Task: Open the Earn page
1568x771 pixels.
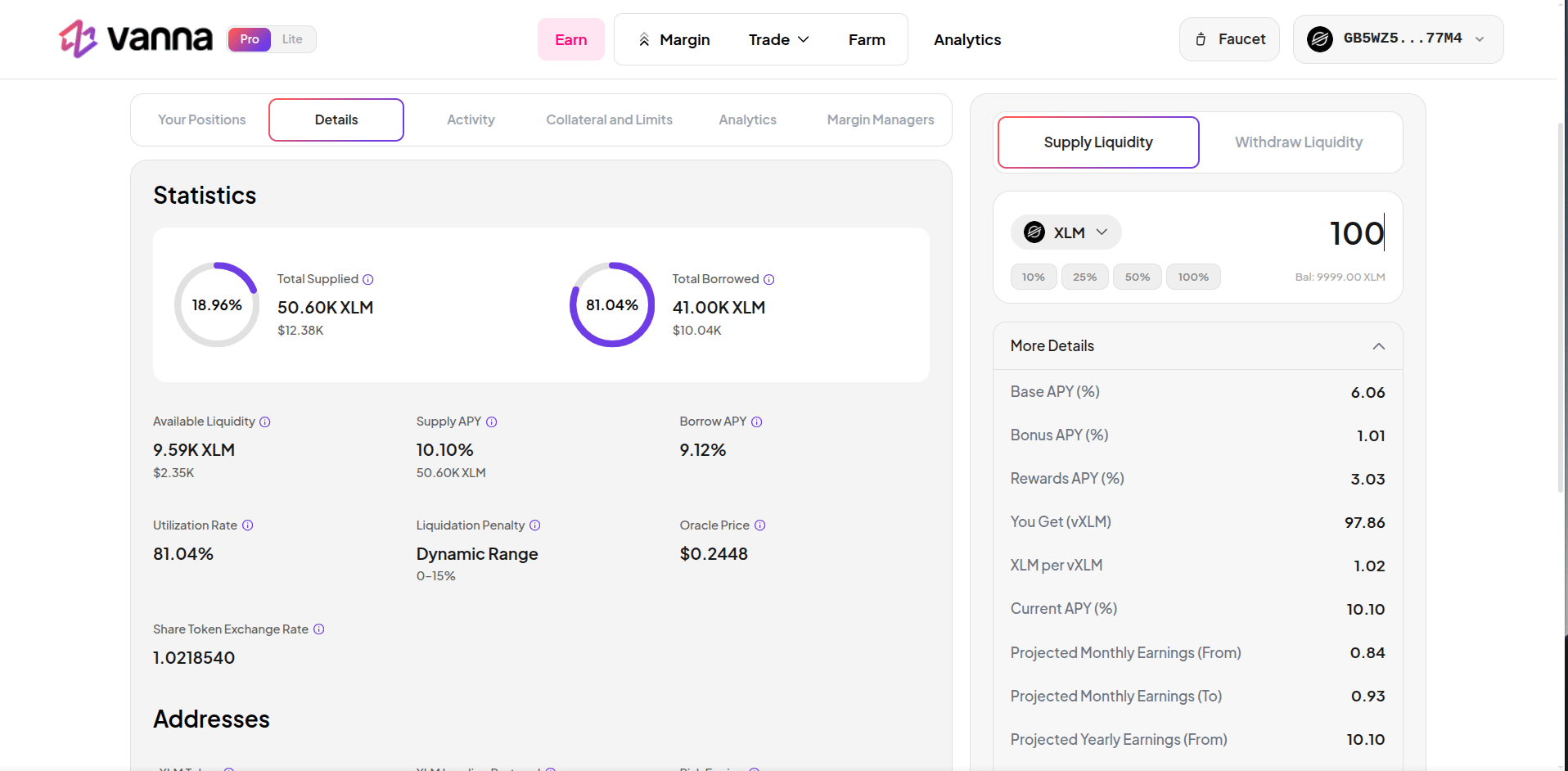Action: [571, 39]
